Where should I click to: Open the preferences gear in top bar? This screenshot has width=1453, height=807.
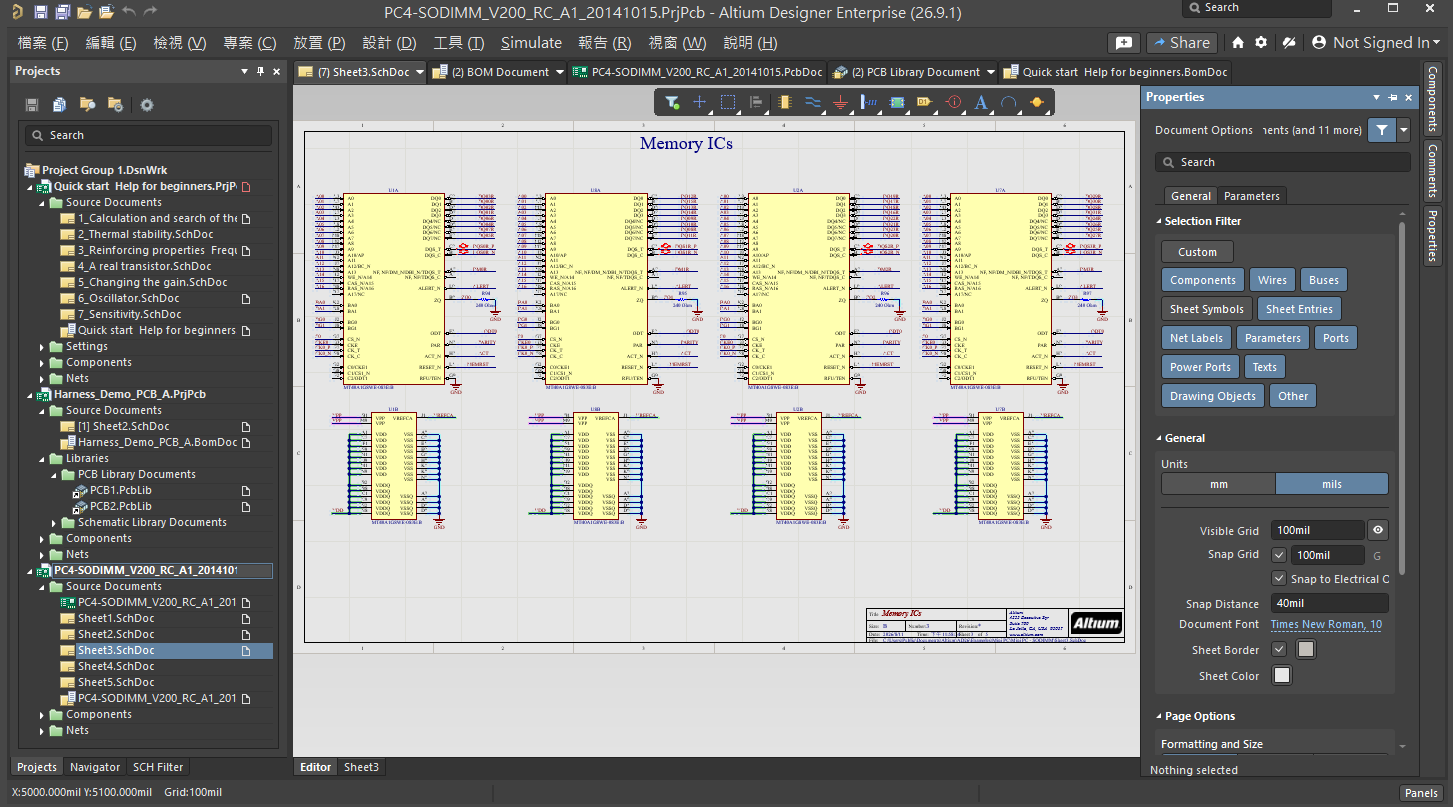tap(1261, 42)
